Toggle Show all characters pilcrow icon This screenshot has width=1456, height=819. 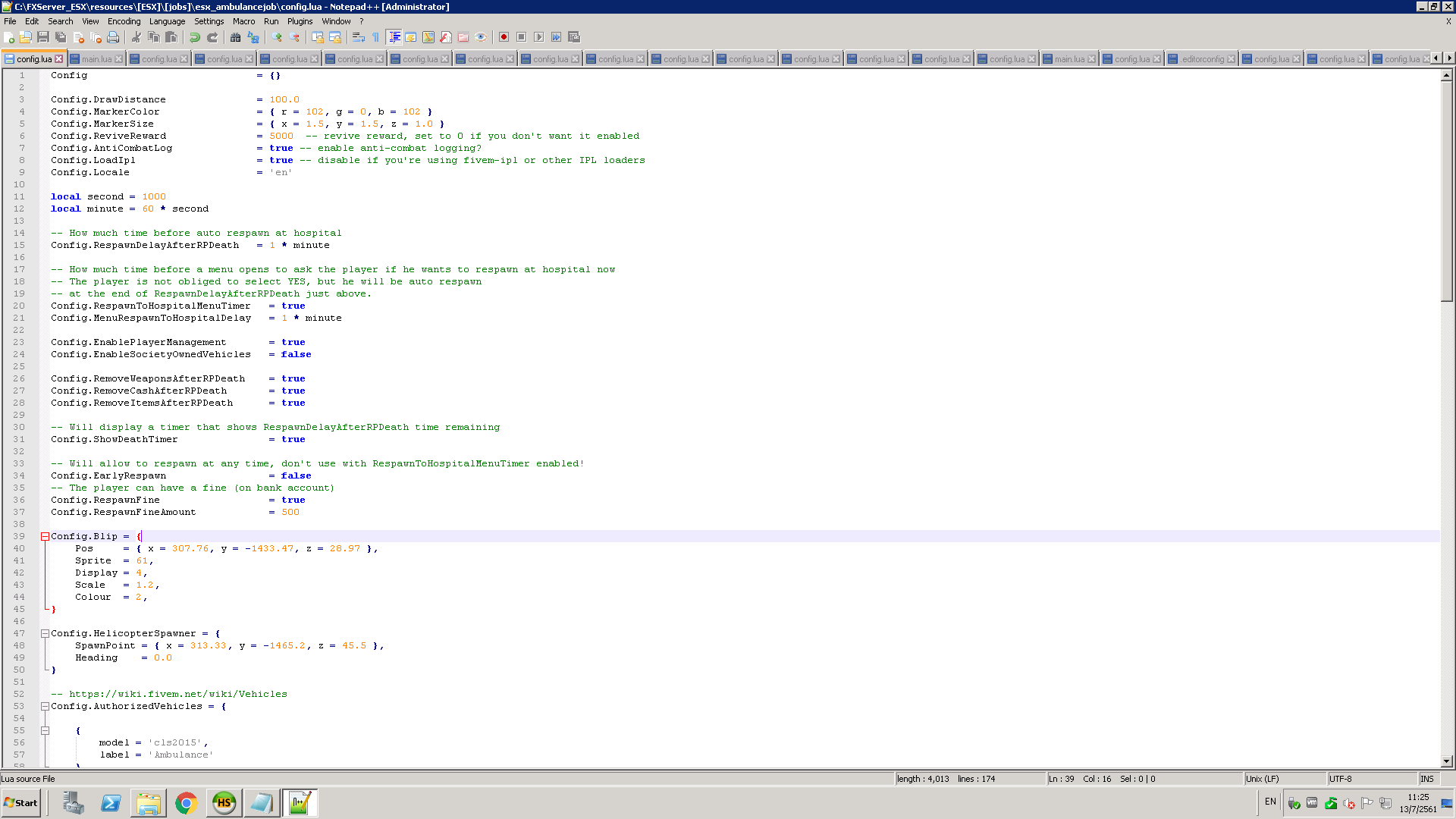[x=375, y=37]
